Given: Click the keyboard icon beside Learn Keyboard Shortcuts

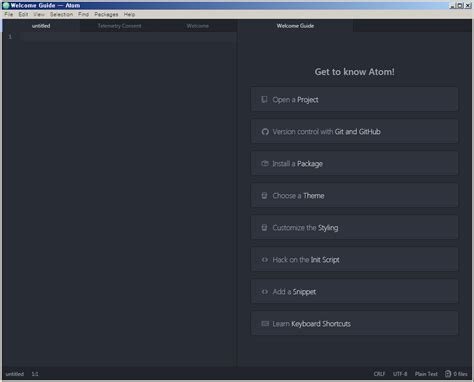Looking at the screenshot, I should (x=265, y=323).
